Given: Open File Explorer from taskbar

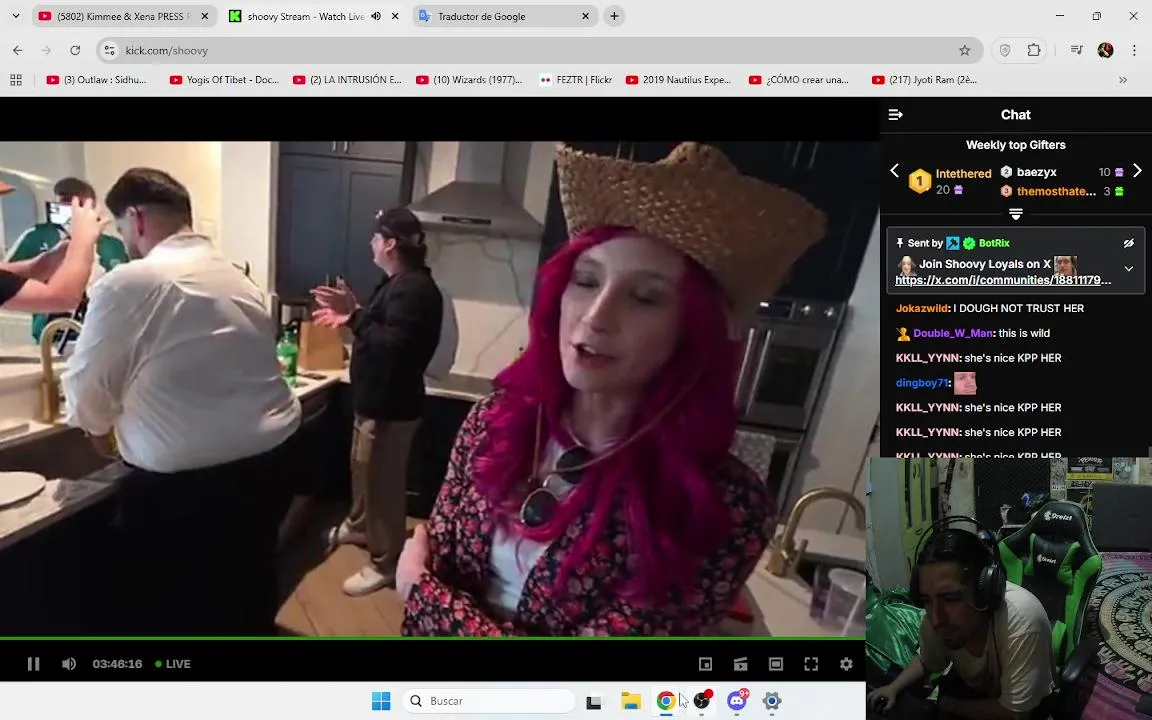Looking at the screenshot, I should [630, 701].
